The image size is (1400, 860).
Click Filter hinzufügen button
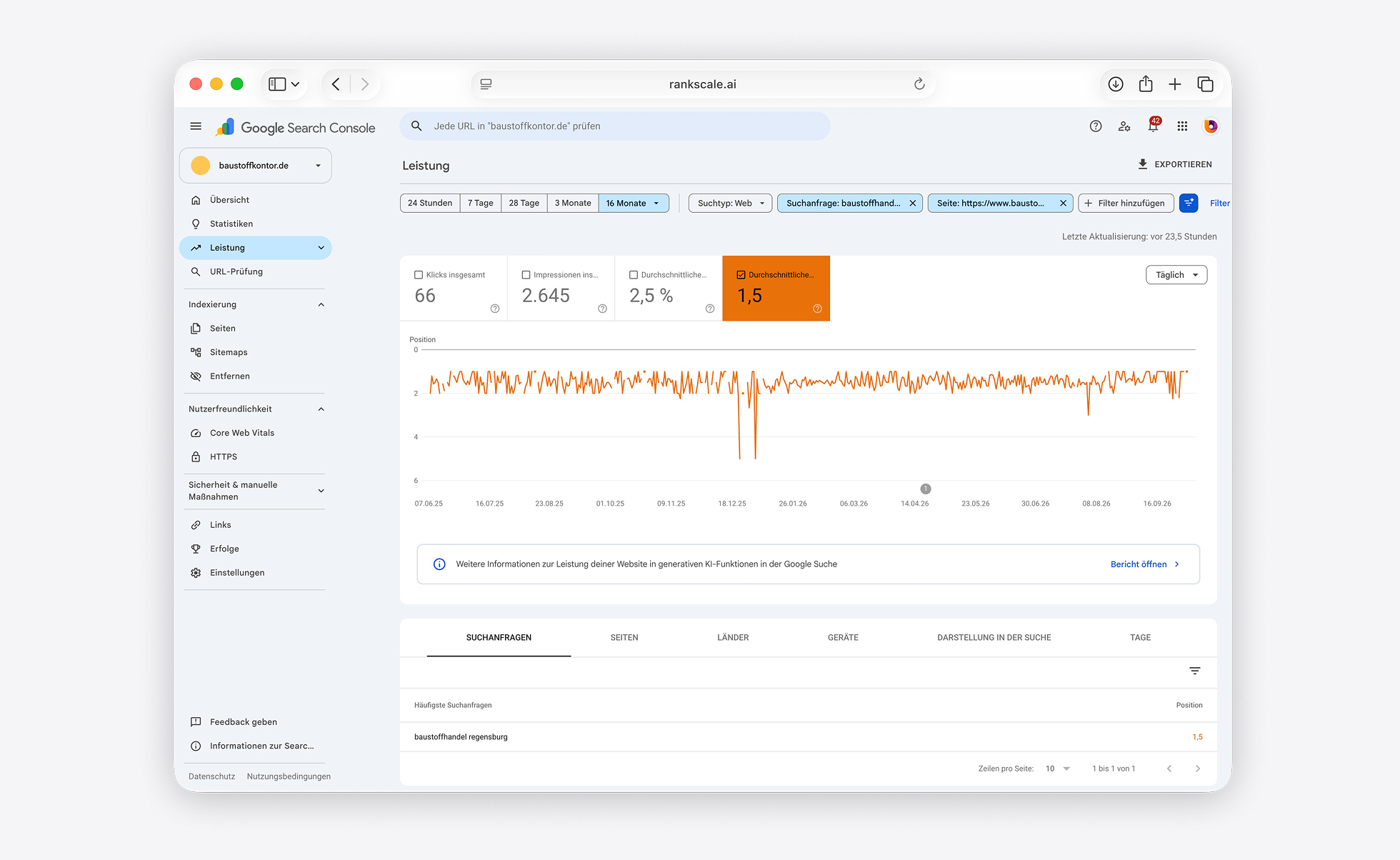pyautogui.click(x=1126, y=204)
